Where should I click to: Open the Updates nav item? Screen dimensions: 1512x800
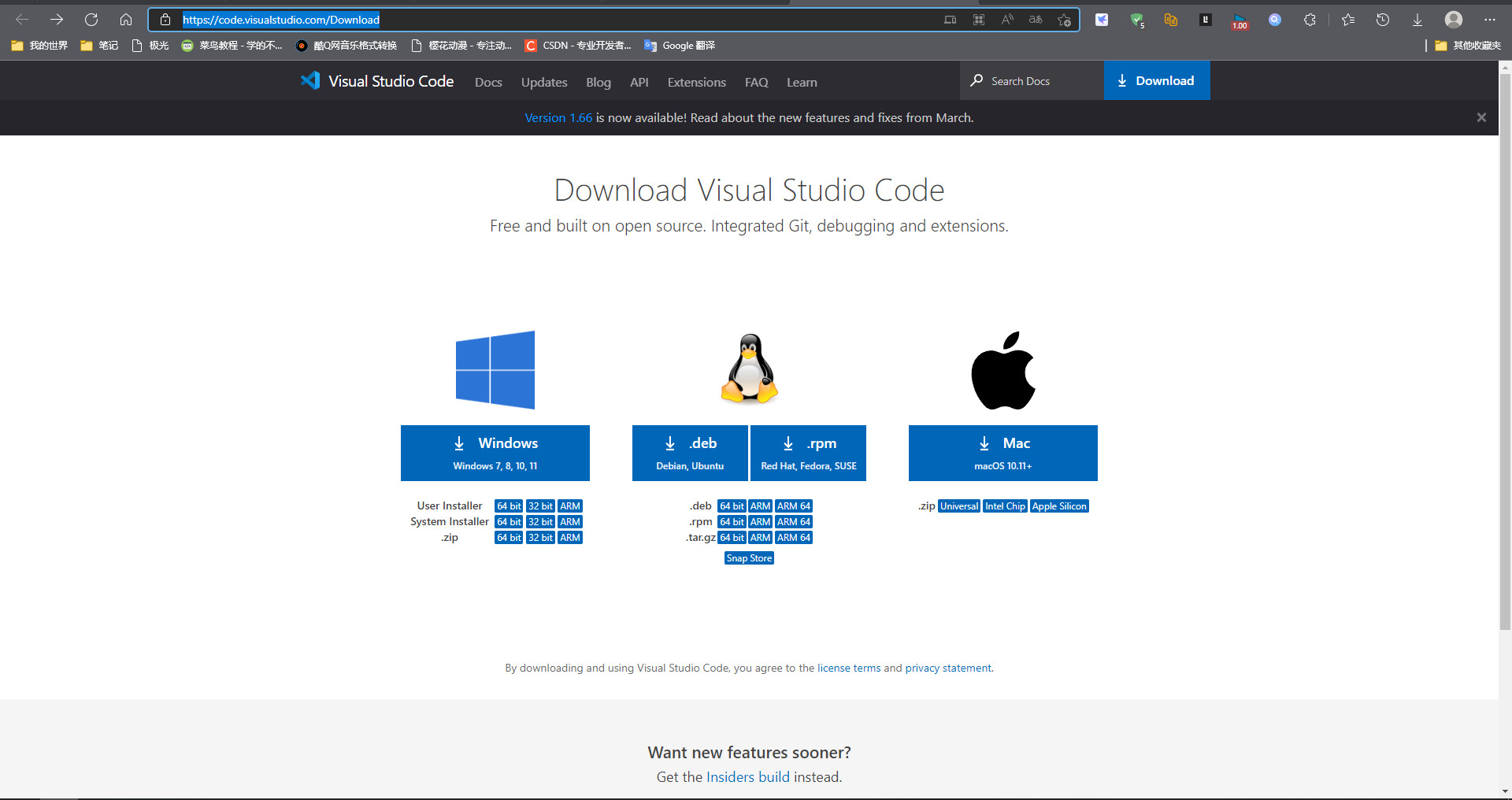(544, 82)
